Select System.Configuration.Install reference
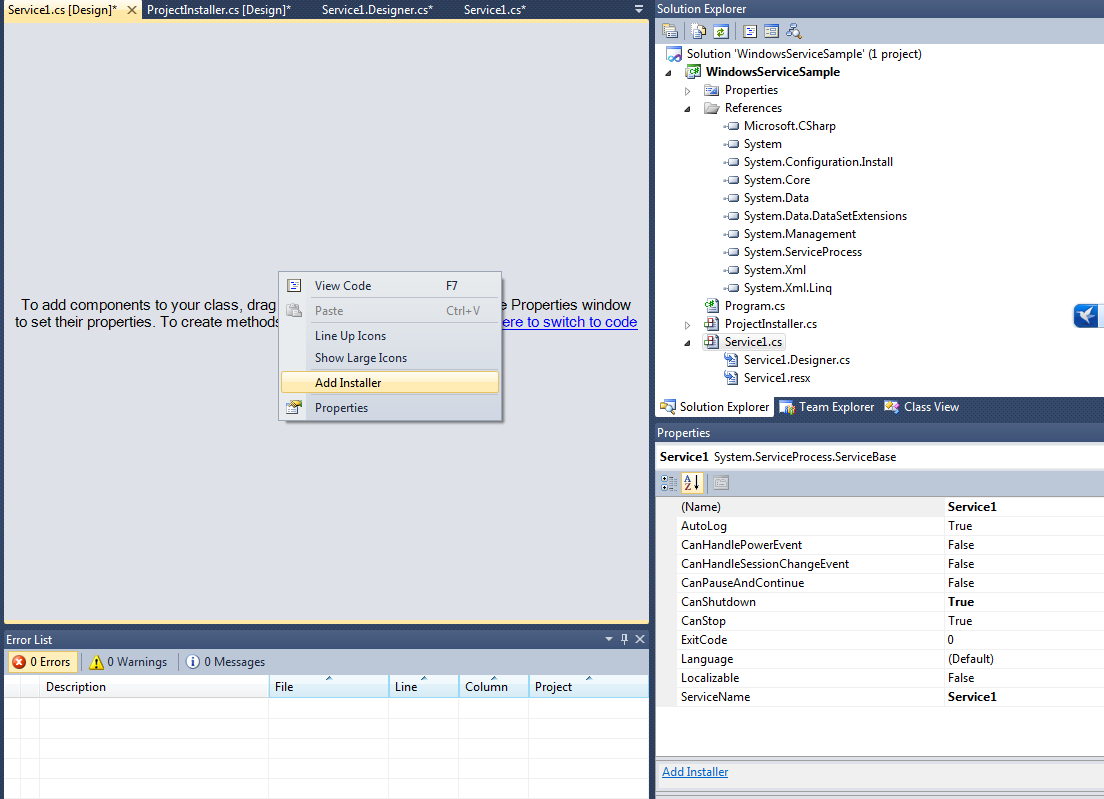The image size is (1104, 799). click(x=818, y=162)
